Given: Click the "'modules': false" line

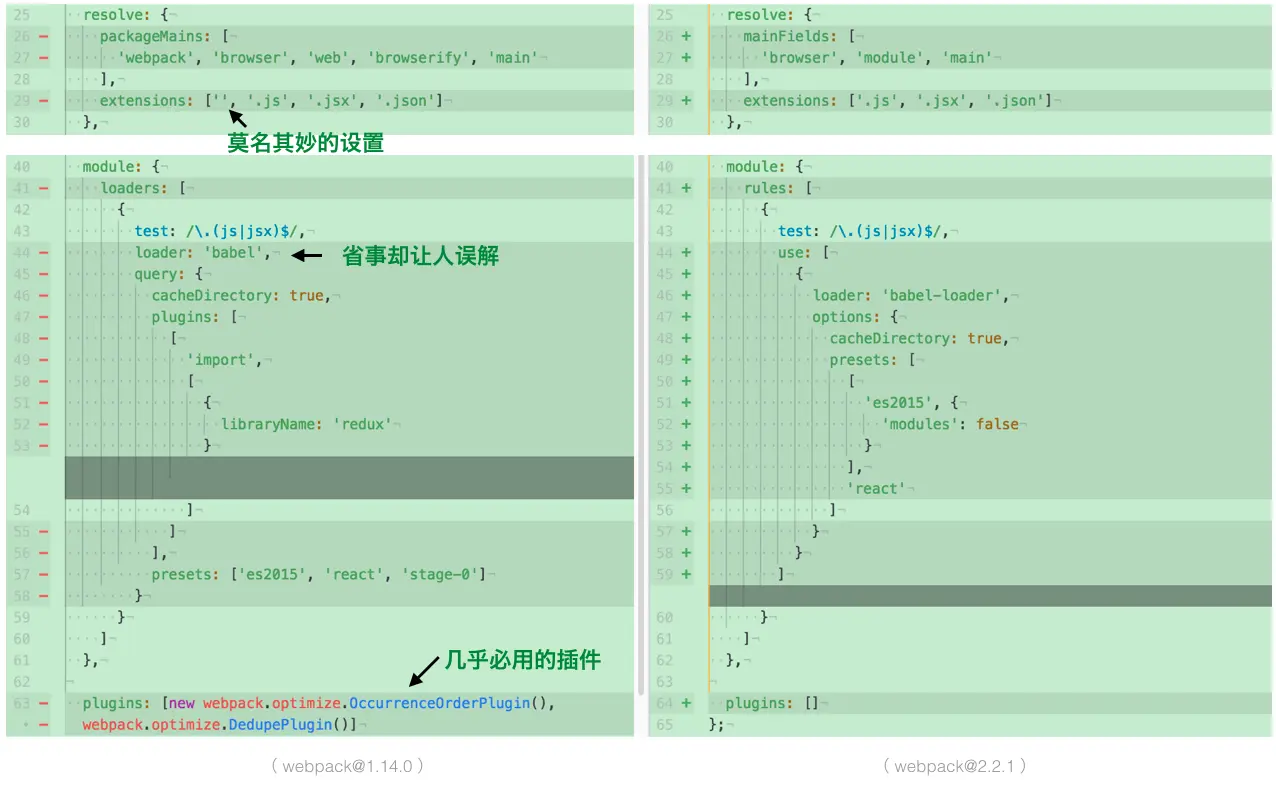Looking at the screenshot, I should pyautogui.click(x=950, y=424).
